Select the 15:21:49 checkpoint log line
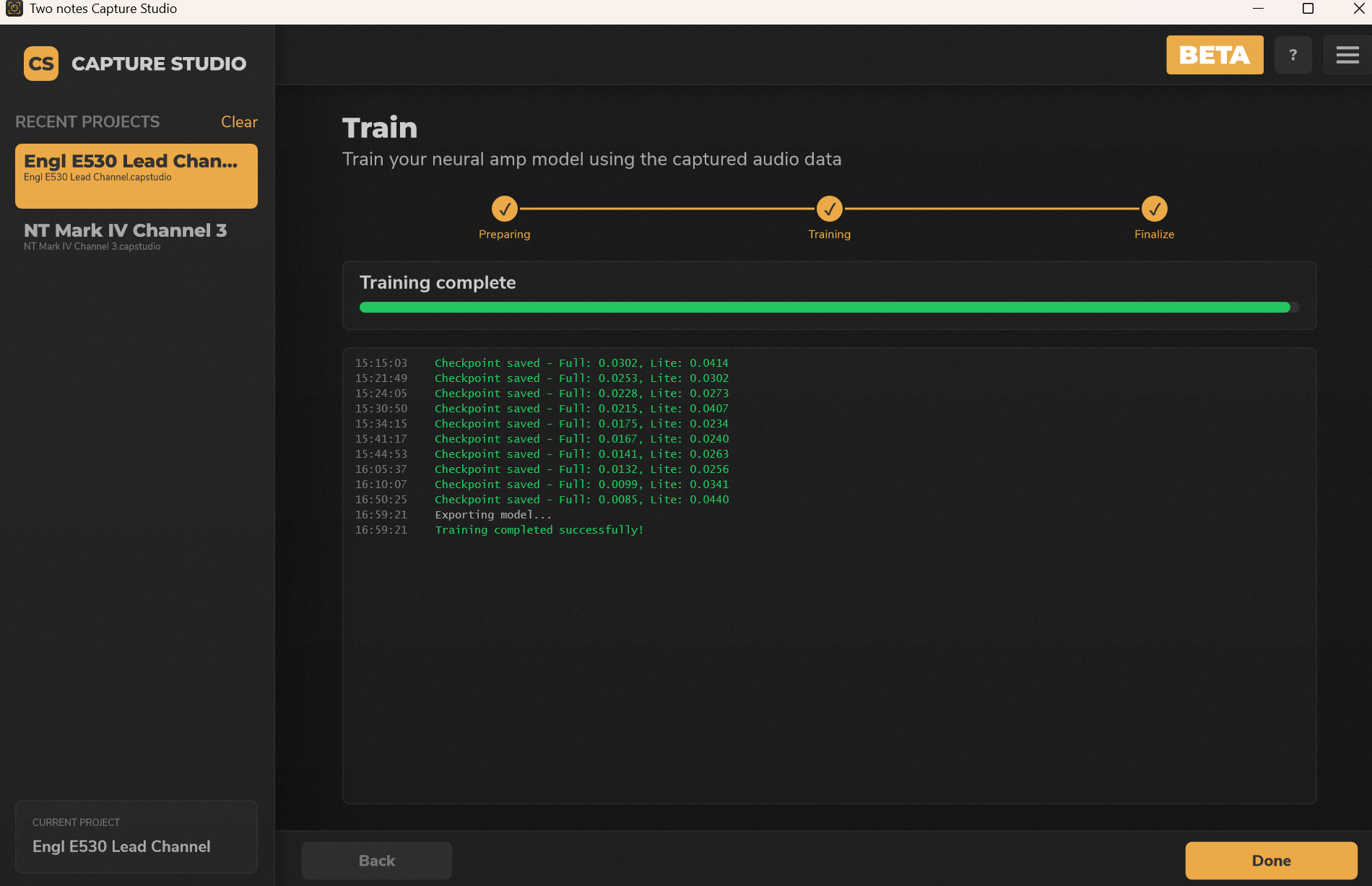This screenshot has width=1372, height=886. point(542,378)
